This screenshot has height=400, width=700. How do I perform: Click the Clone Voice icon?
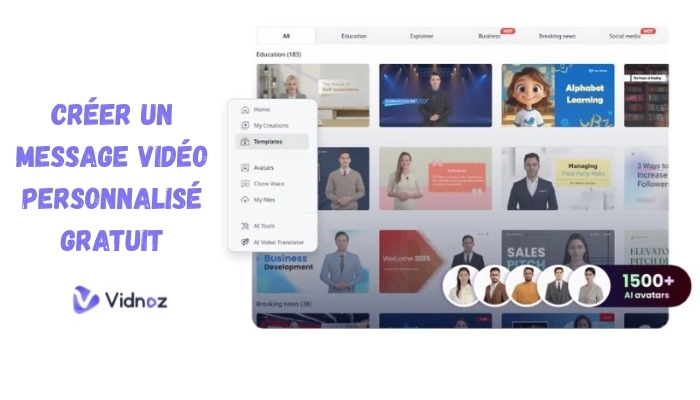(x=245, y=183)
